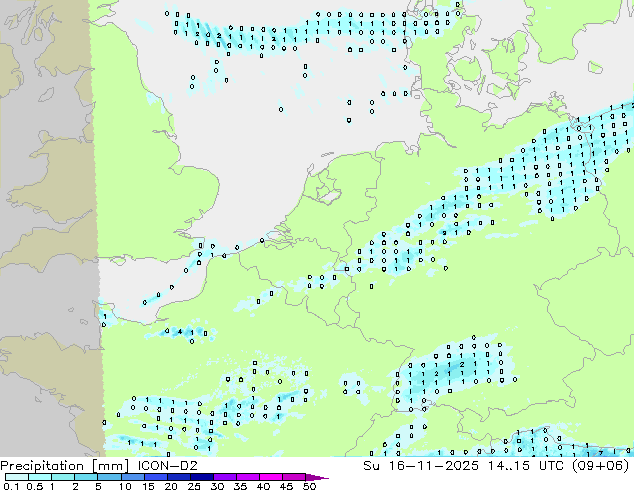Select legend swatch between 45 and 50
The image size is (634, 490).
(x=294, y=477)
